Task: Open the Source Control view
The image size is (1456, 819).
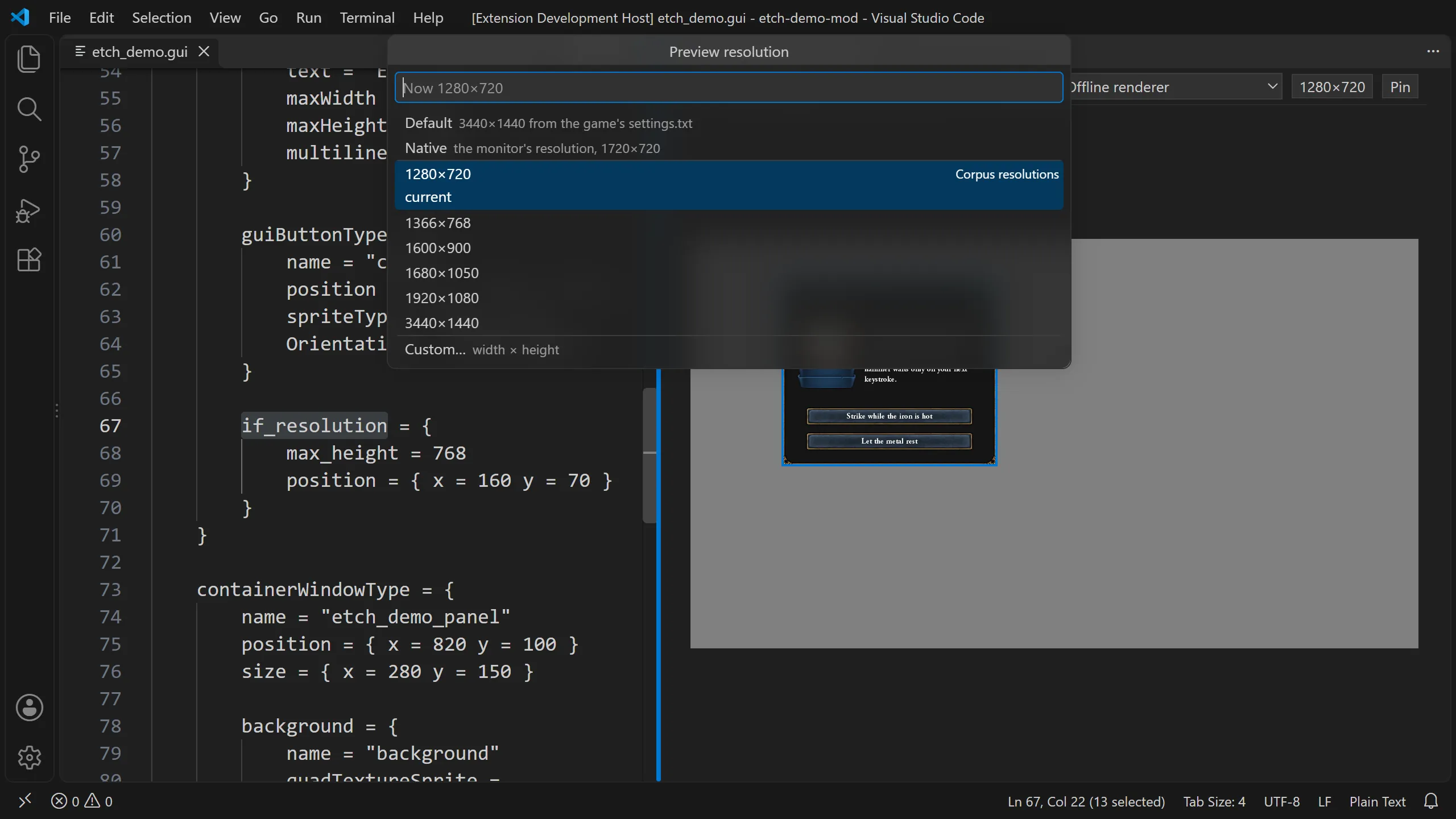Action: (x=29, y=159)
